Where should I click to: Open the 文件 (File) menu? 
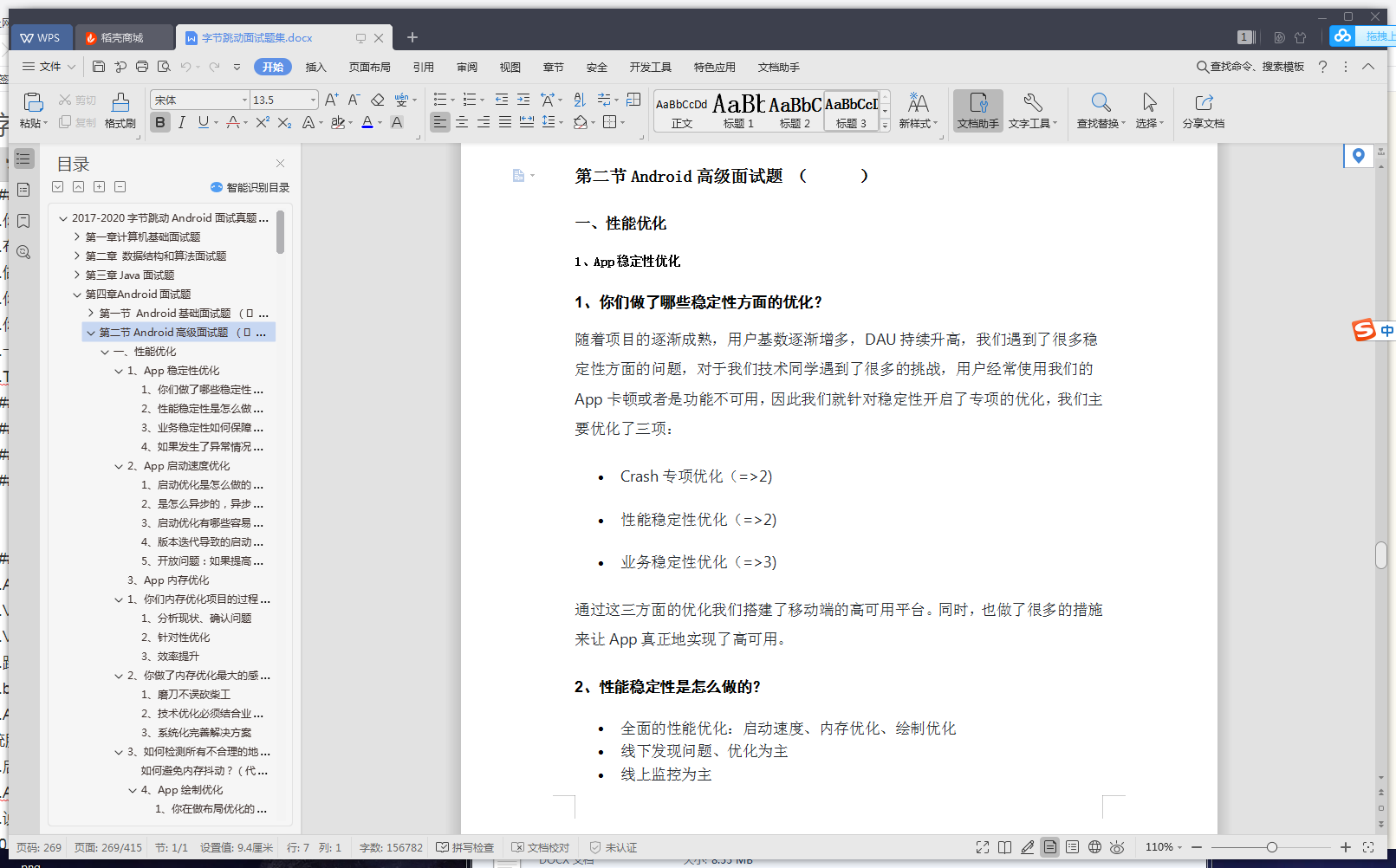[49, 67]
